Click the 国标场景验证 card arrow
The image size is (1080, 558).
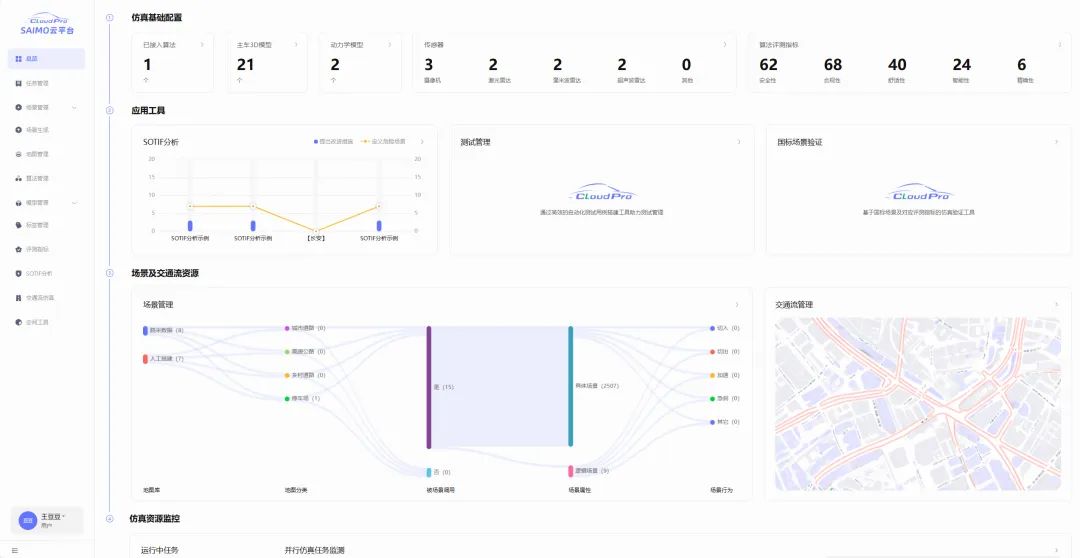(x=1056, y=142)
